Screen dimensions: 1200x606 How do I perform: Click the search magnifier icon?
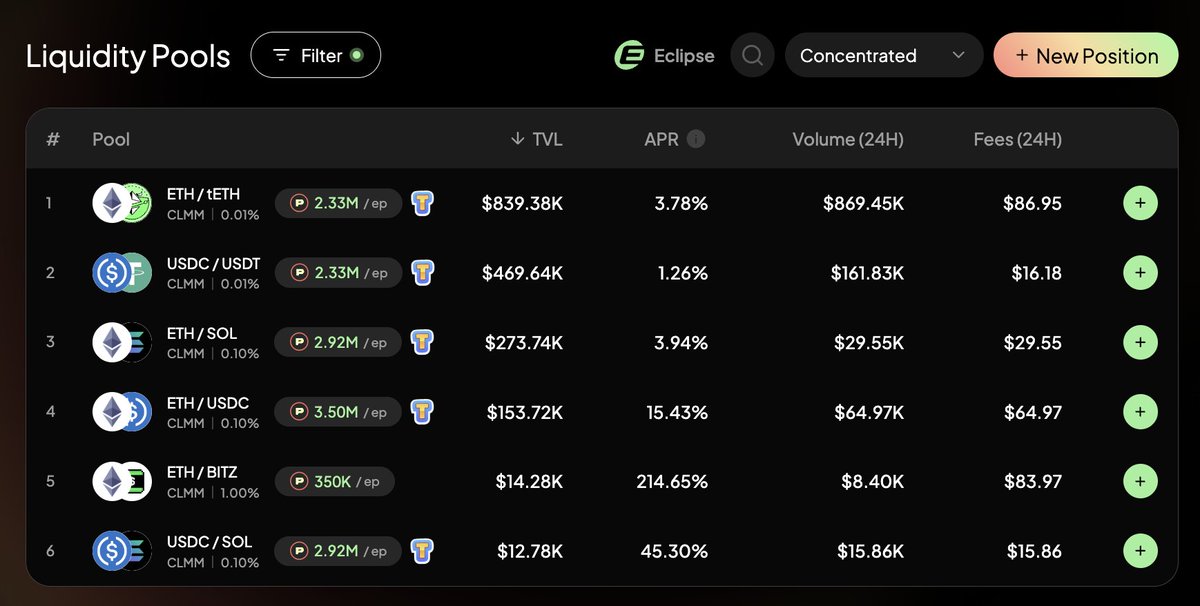[x=753, y=56]
